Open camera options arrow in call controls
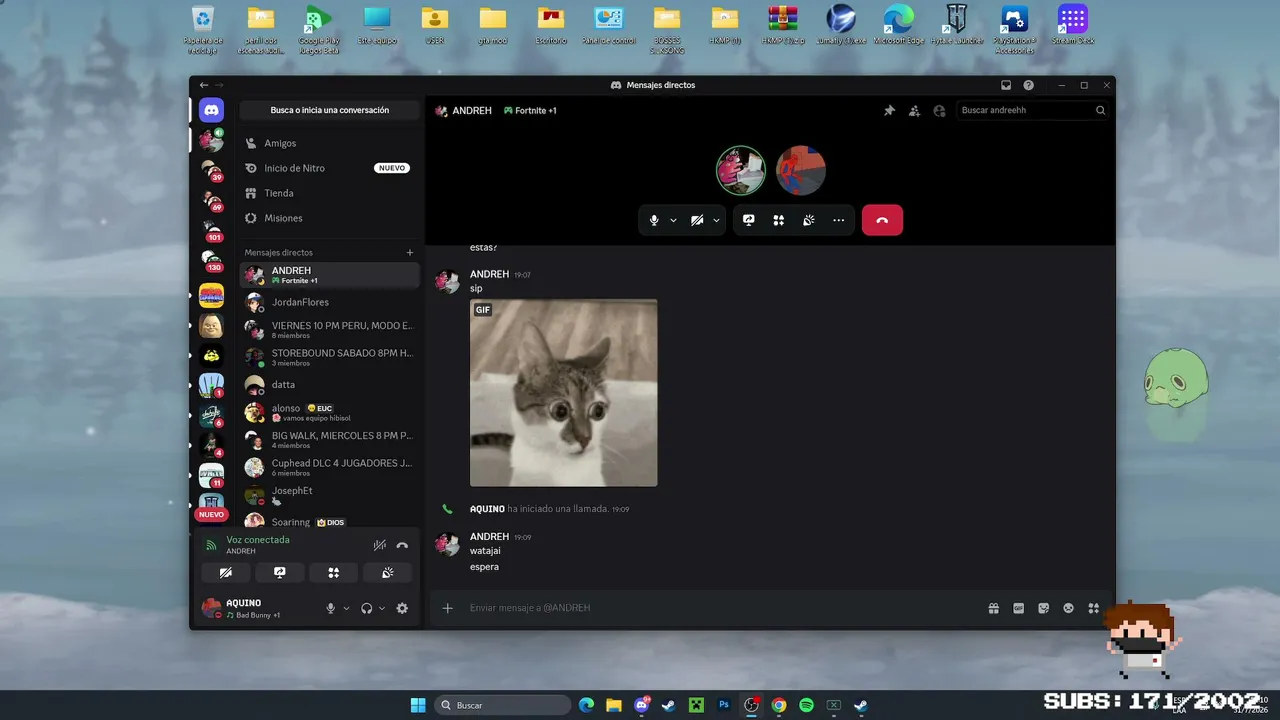 click(x=716, y=220)
